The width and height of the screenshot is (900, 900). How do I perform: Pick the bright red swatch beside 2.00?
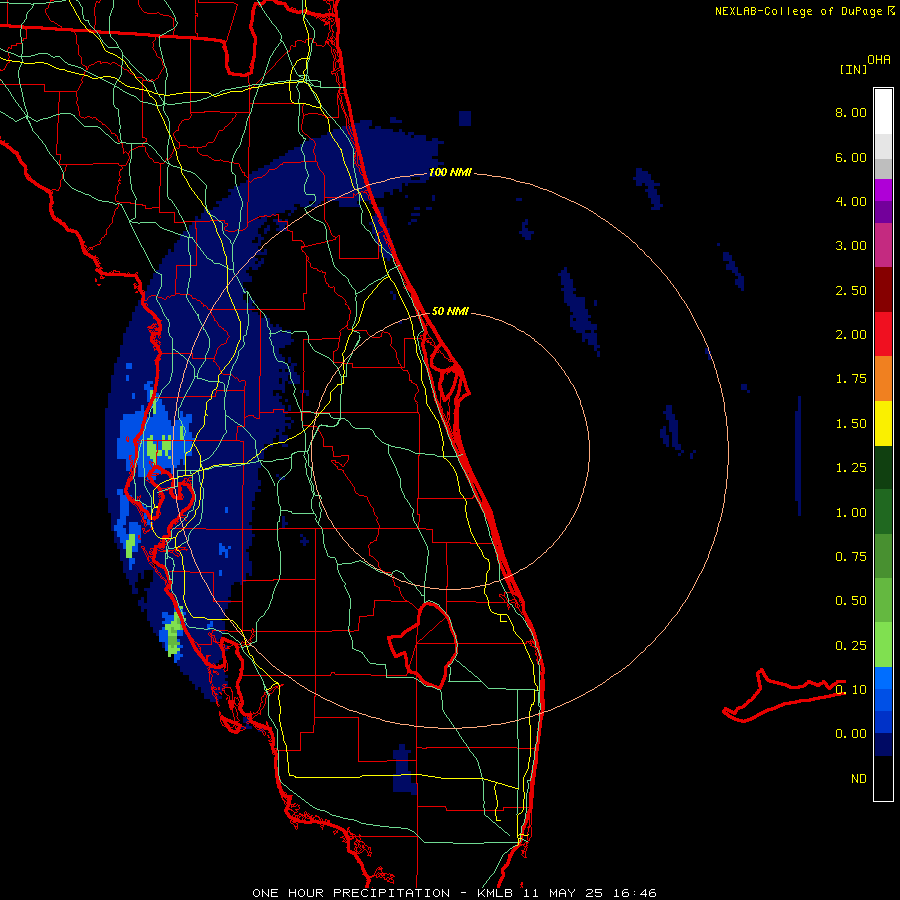883,334
